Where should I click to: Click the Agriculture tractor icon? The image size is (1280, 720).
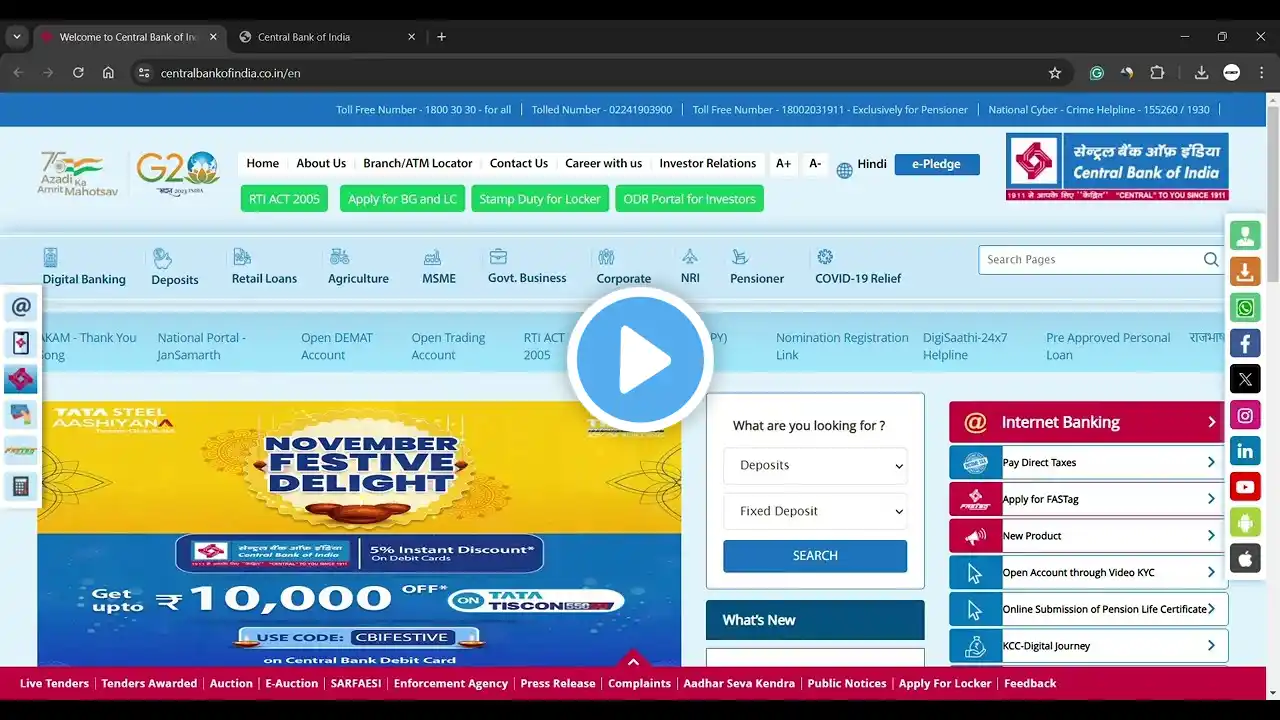339,257
